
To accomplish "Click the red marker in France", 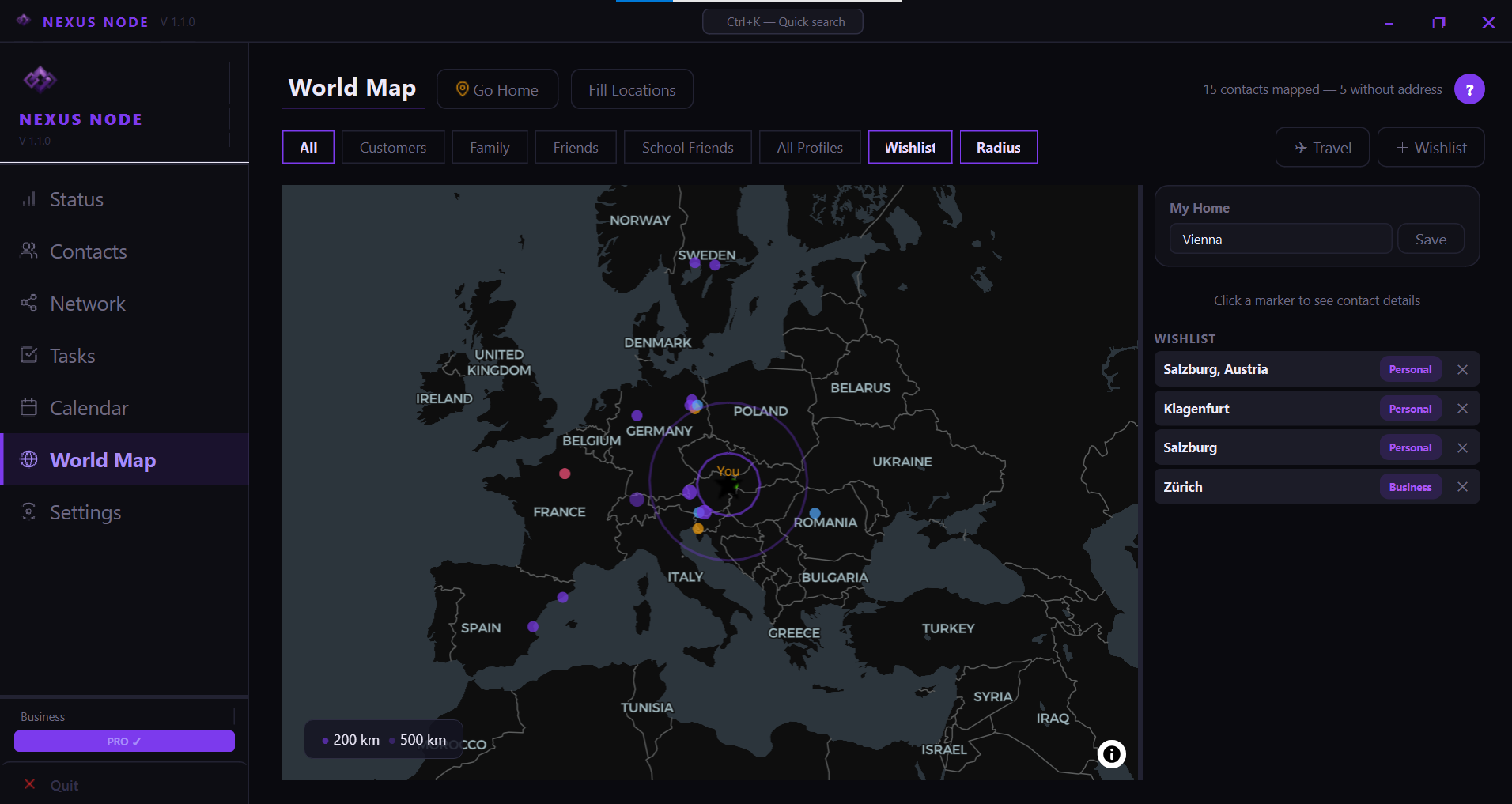I will tap(565, 474).
